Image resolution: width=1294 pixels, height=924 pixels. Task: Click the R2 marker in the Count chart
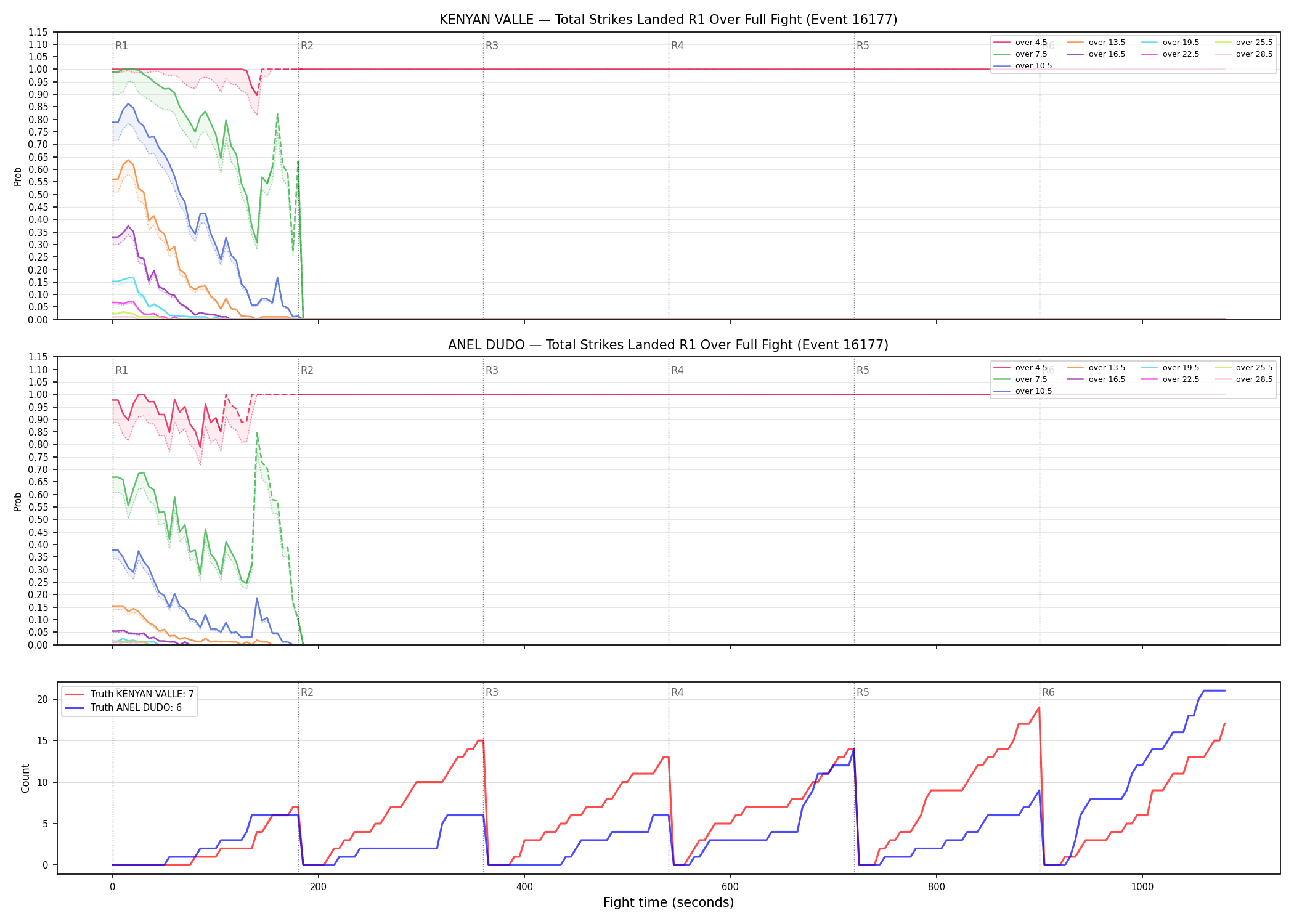307,692
